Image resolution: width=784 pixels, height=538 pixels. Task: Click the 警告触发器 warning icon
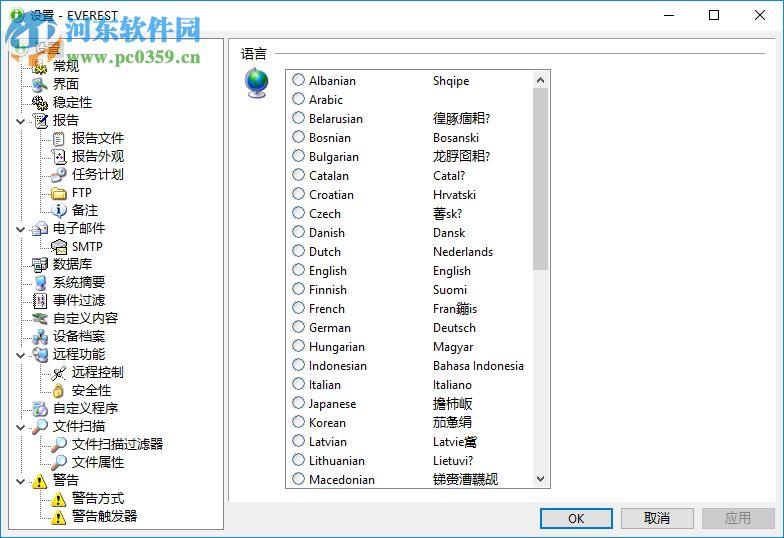pyautogui.click(x=58, y=517)
